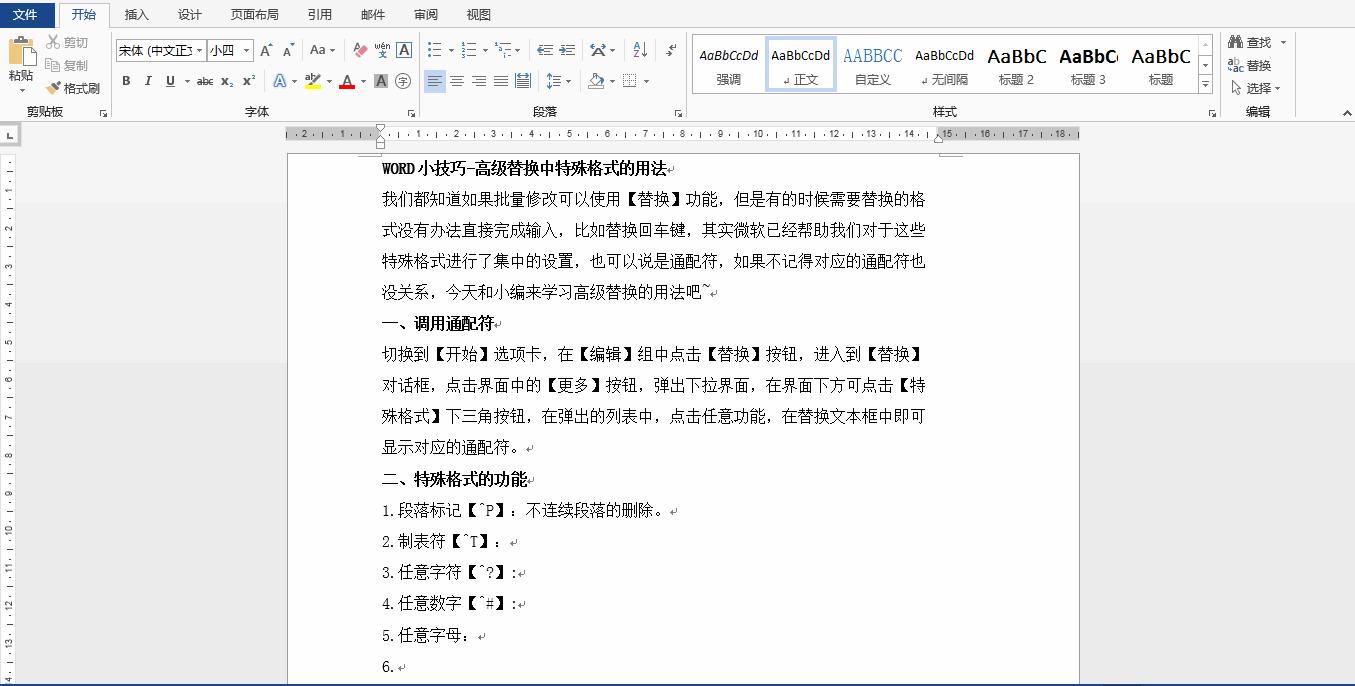The width and height of the screenshot is (1355, 686).
Task: Open the line spacing dropdown
Action: 558,81
